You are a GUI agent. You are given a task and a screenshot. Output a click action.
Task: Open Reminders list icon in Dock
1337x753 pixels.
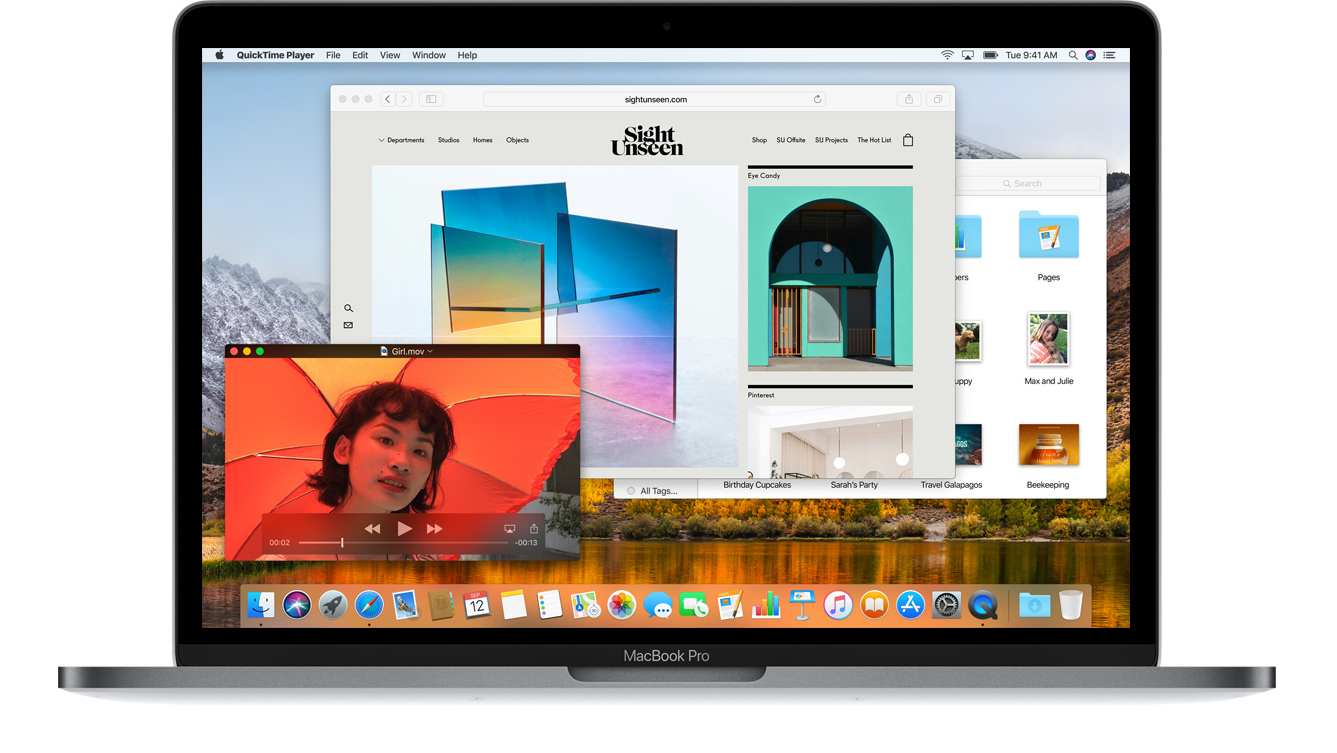549,605
